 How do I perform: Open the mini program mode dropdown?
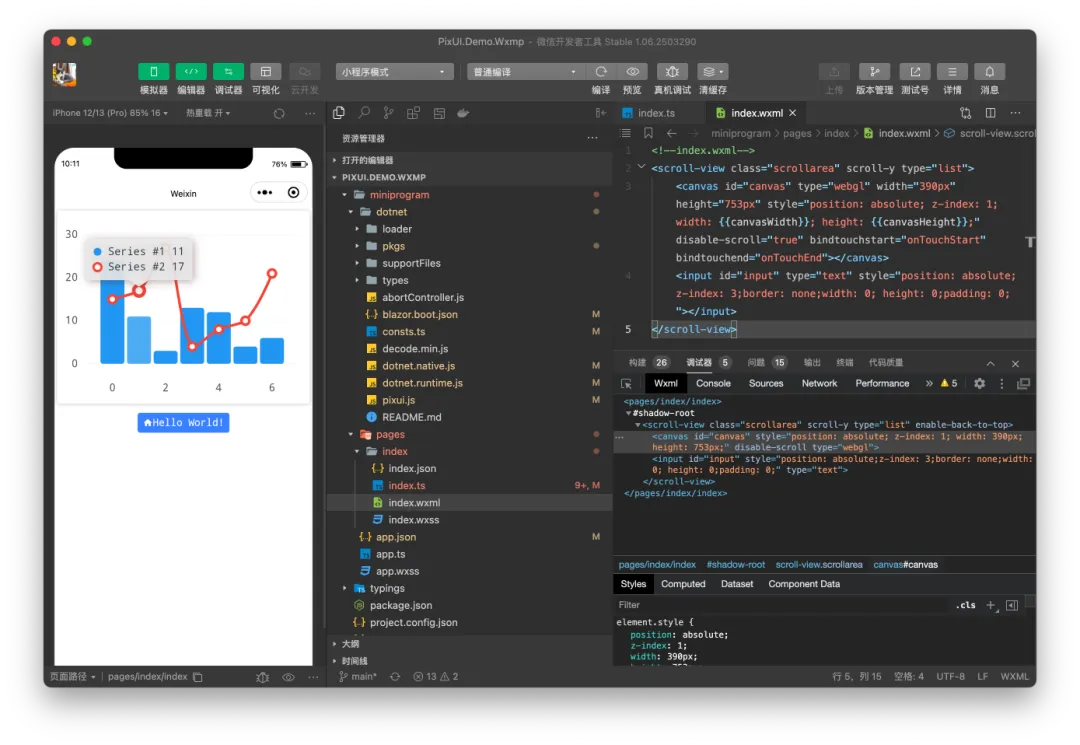(x=395, y=72)
